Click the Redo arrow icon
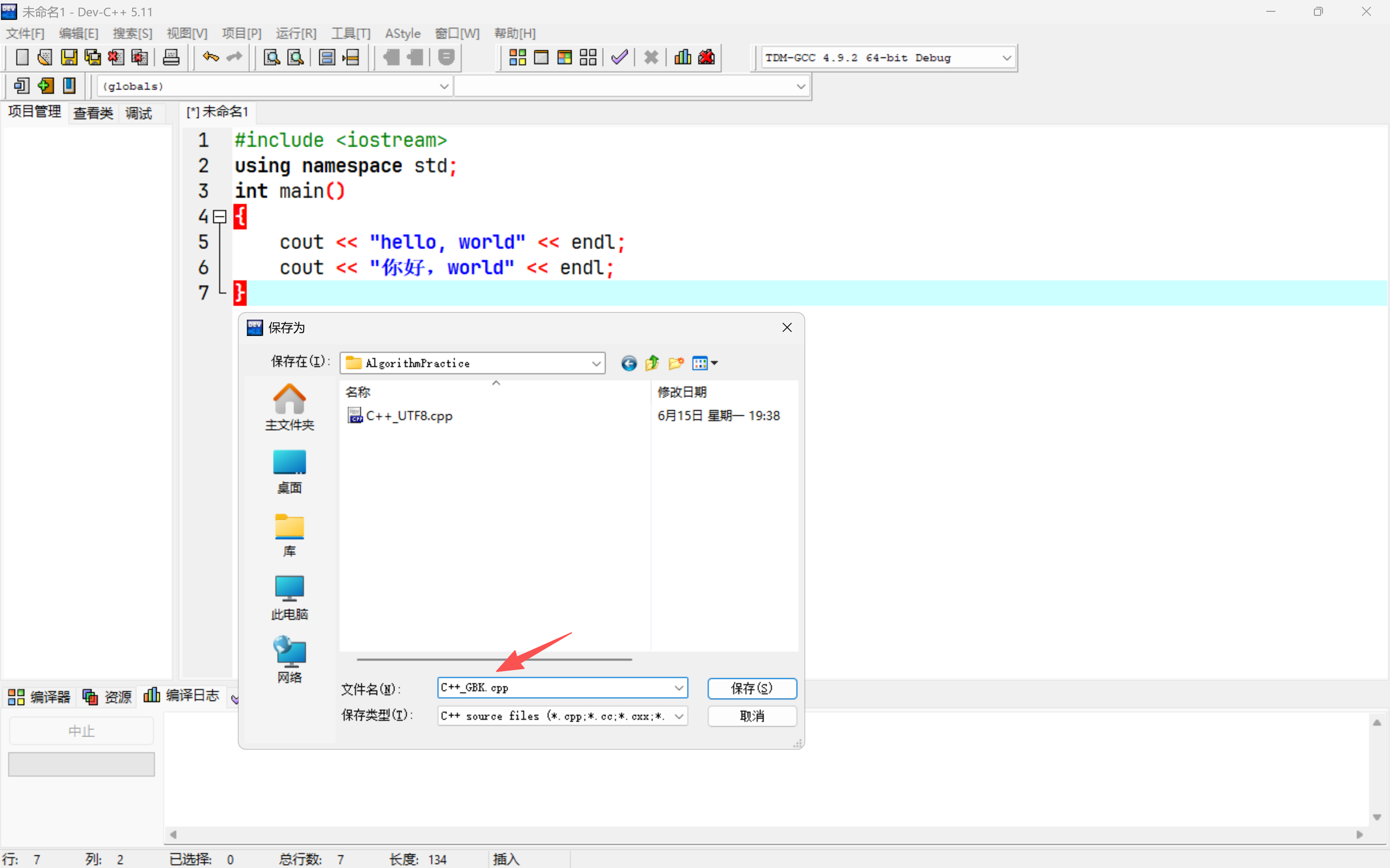This screenshot has height=868, width=1390. click(234, 58)
